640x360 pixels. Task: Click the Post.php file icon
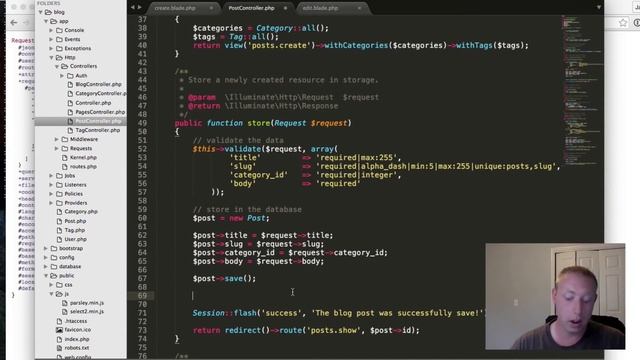tap(59, 221)
